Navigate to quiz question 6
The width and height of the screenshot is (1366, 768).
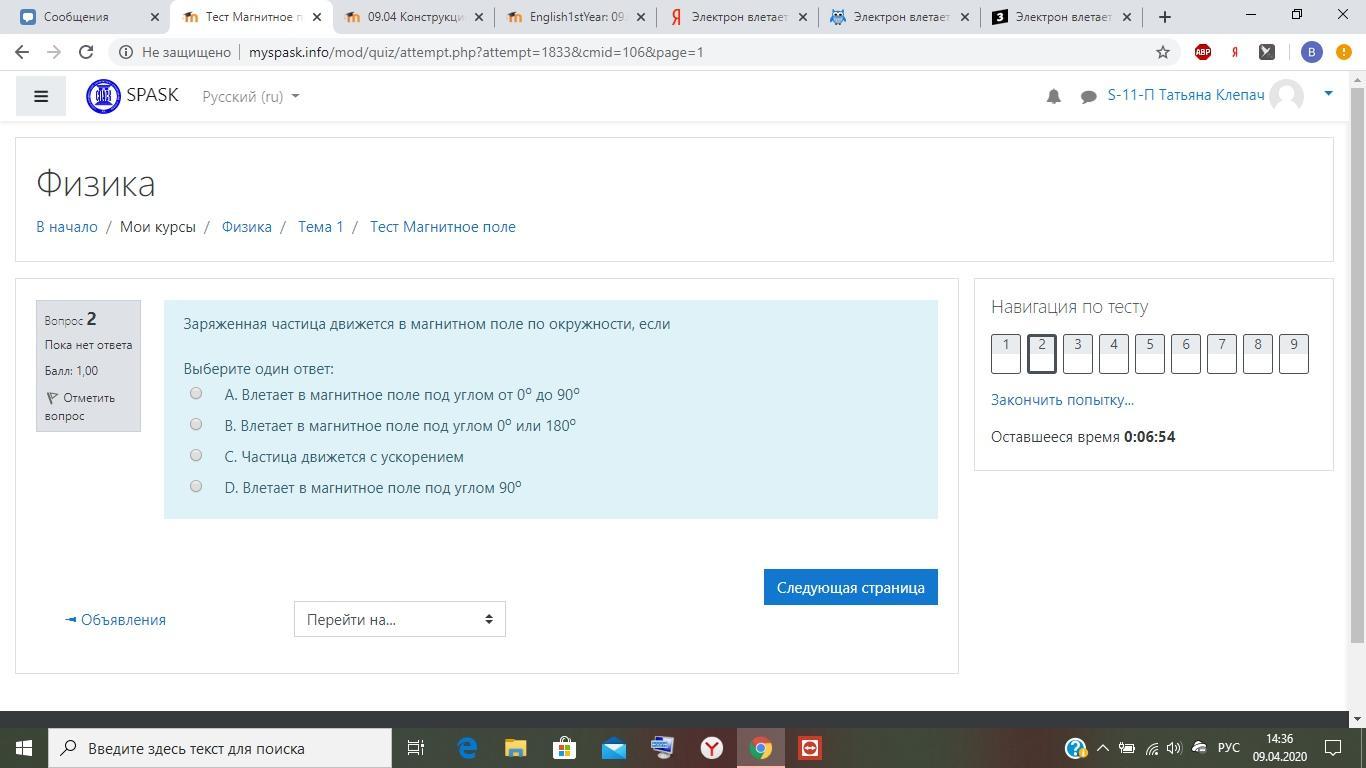1186,353
